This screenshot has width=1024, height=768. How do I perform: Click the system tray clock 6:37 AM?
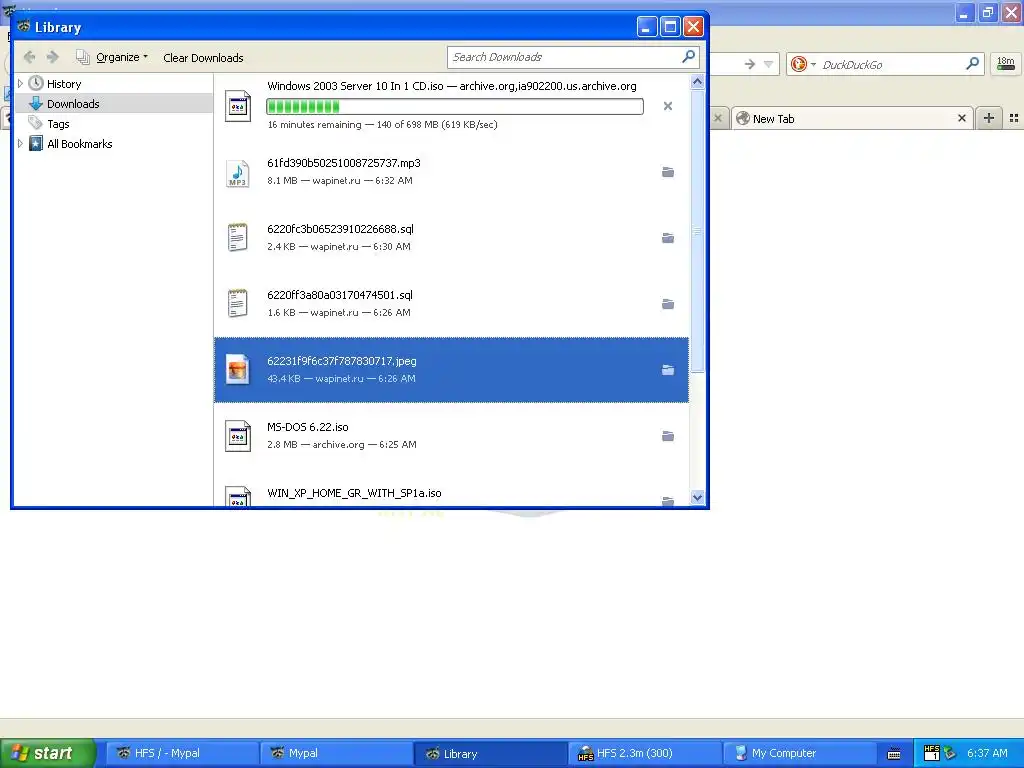coord(987,753)
